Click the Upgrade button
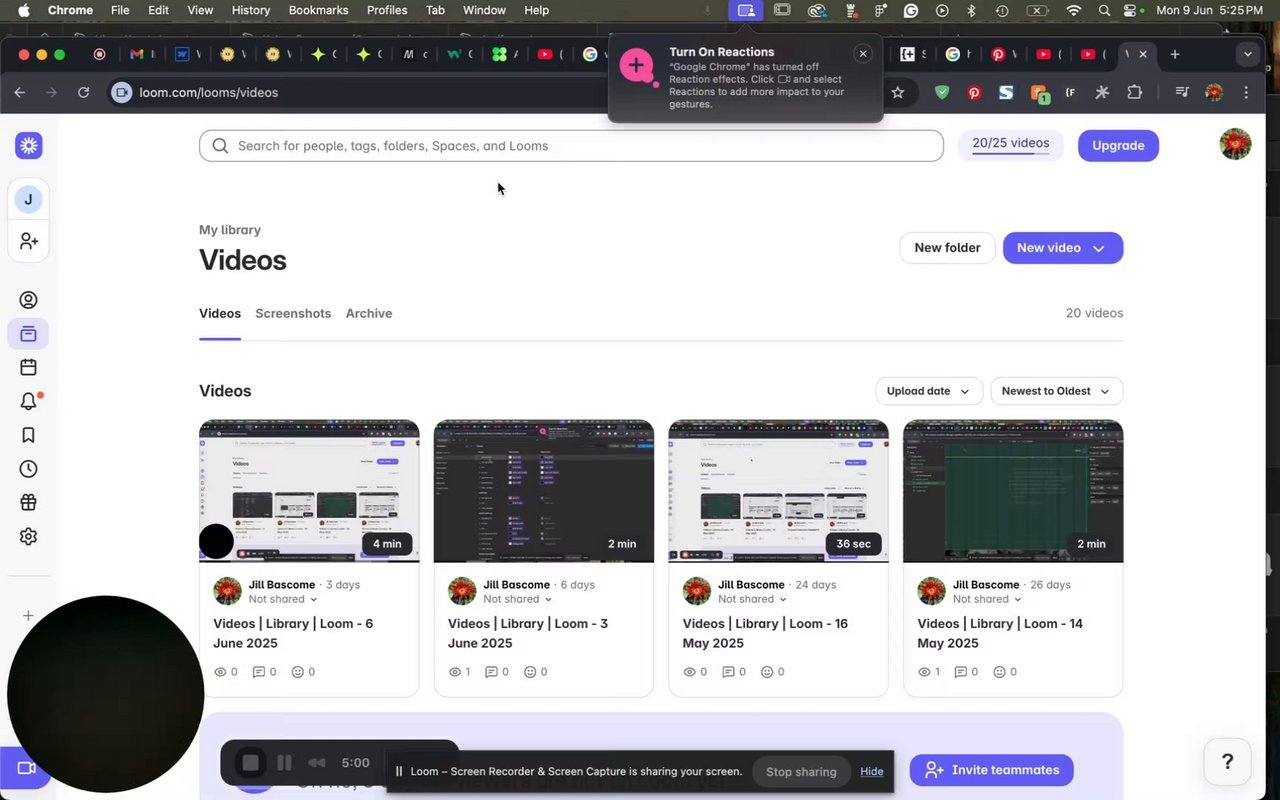Image resolution: width=1280 pixels, height=800 pixels. point(1118,145)
